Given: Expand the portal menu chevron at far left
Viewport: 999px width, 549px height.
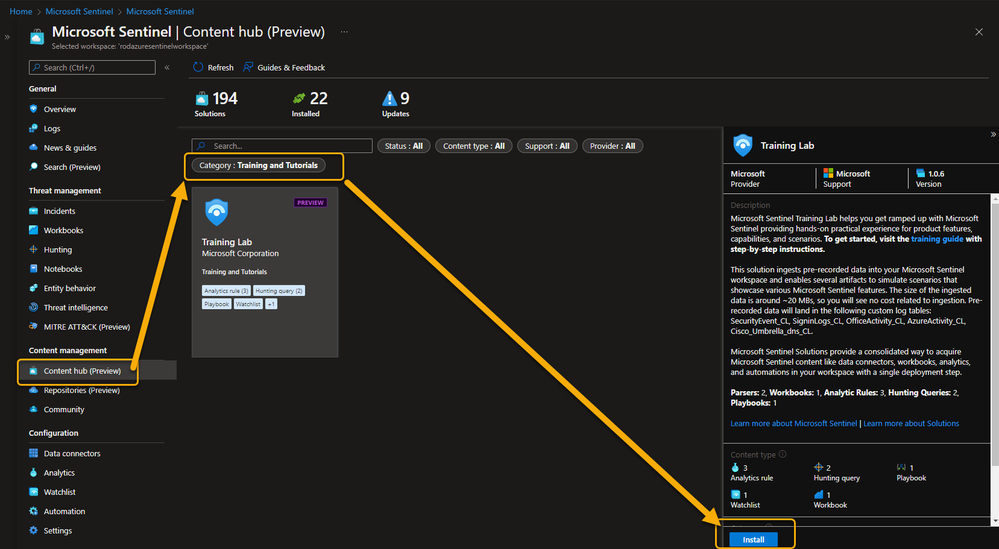Looking at the screenshot, I should coord(7,37).
